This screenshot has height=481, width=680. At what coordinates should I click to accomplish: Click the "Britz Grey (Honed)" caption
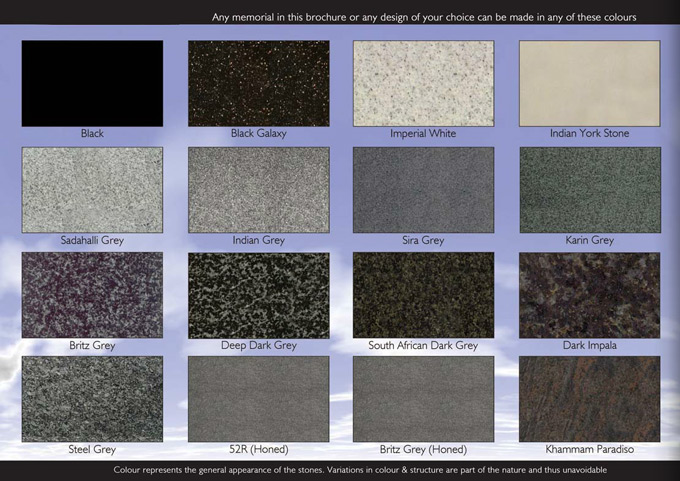[x=423, y=449]
